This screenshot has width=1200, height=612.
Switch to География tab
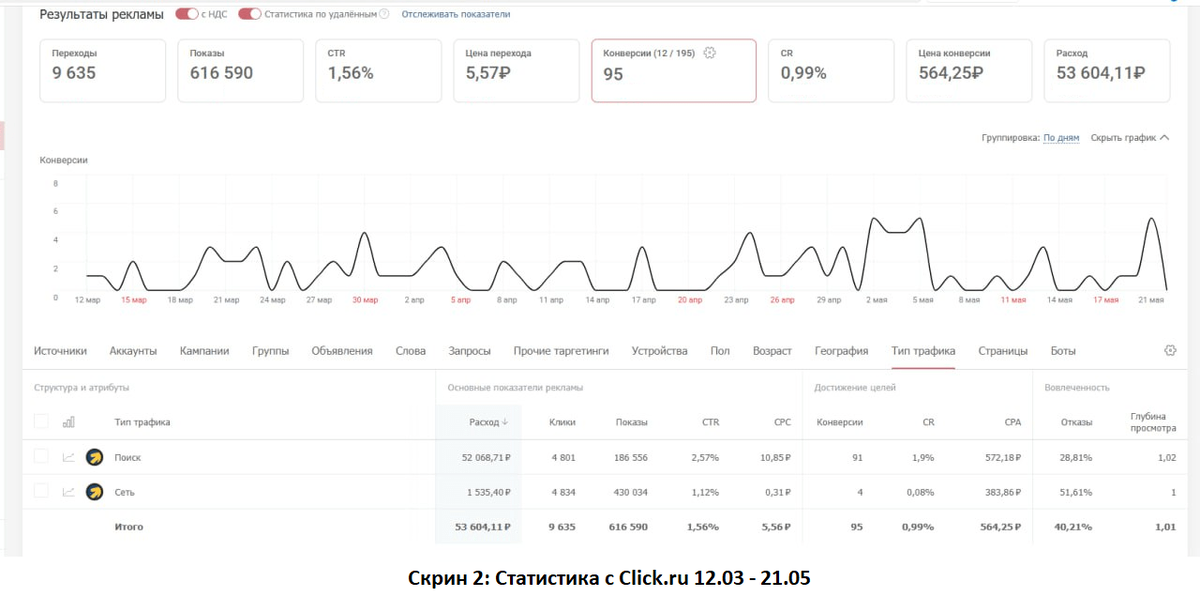(841, 351)
